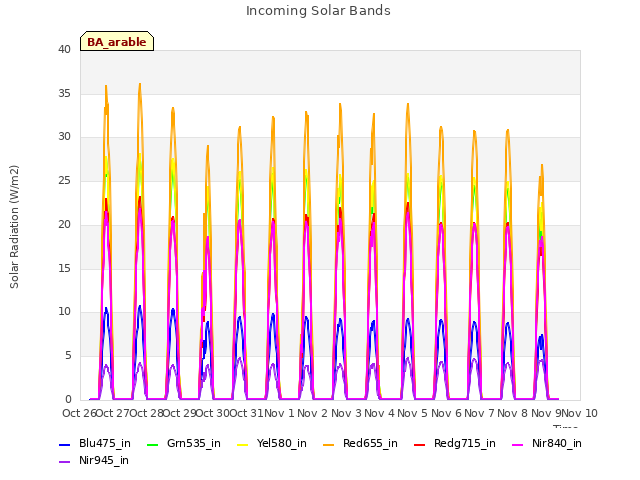Click the Nov 1 x-axis tick label
The height and width of the screenshot is (480, 640).
[280, 413]
